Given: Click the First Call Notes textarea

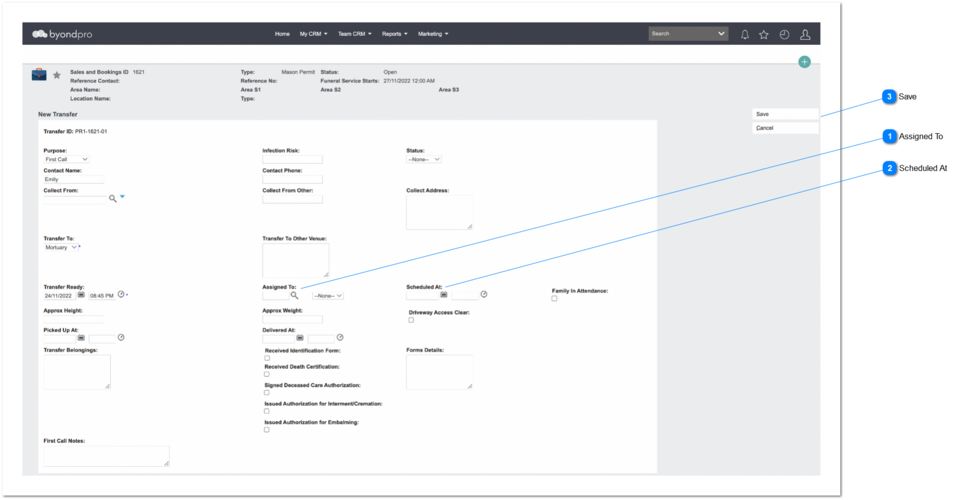Looking at the screenshot, I should pyautogui.click(x=107, y=456).
